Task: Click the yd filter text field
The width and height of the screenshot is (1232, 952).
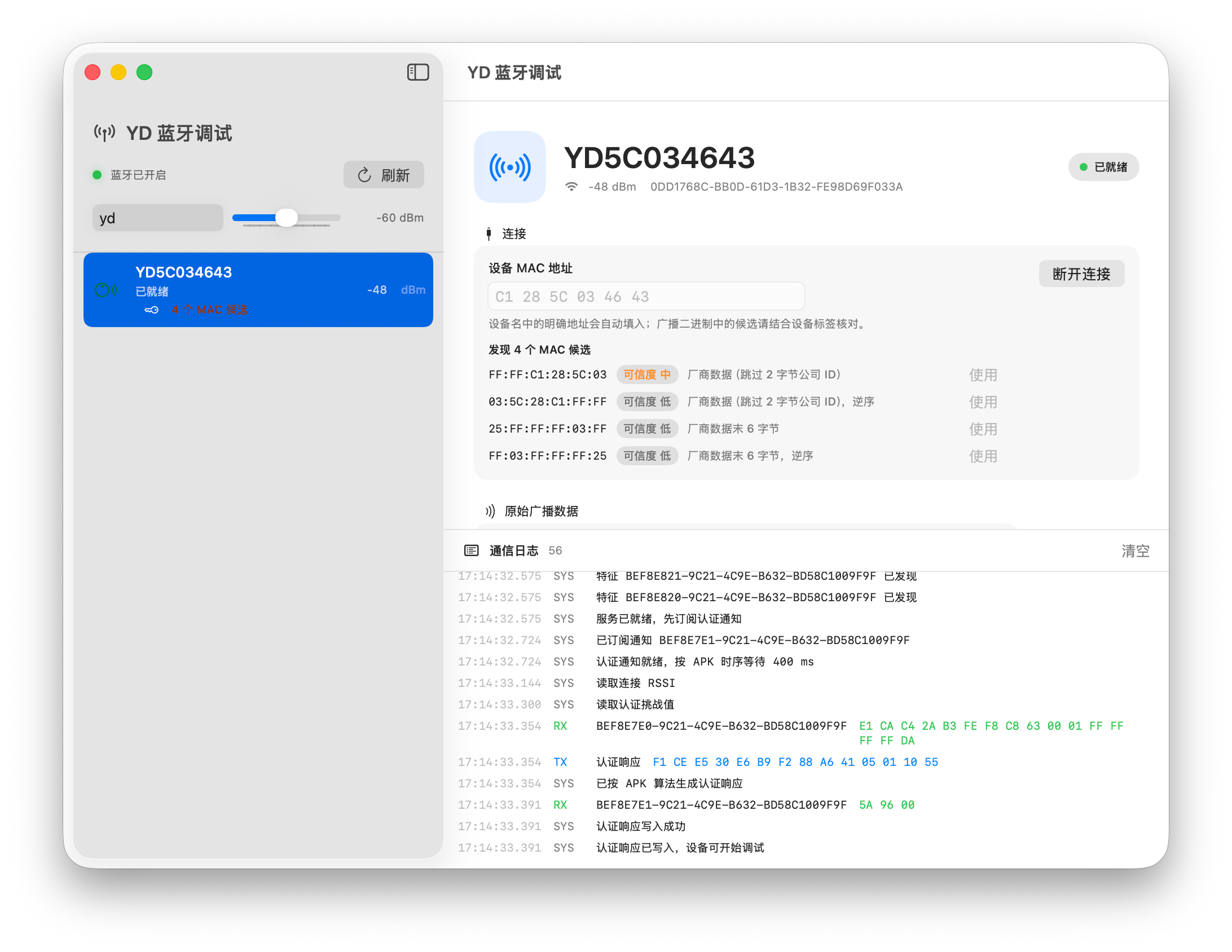Action: [x=158, y=218]
